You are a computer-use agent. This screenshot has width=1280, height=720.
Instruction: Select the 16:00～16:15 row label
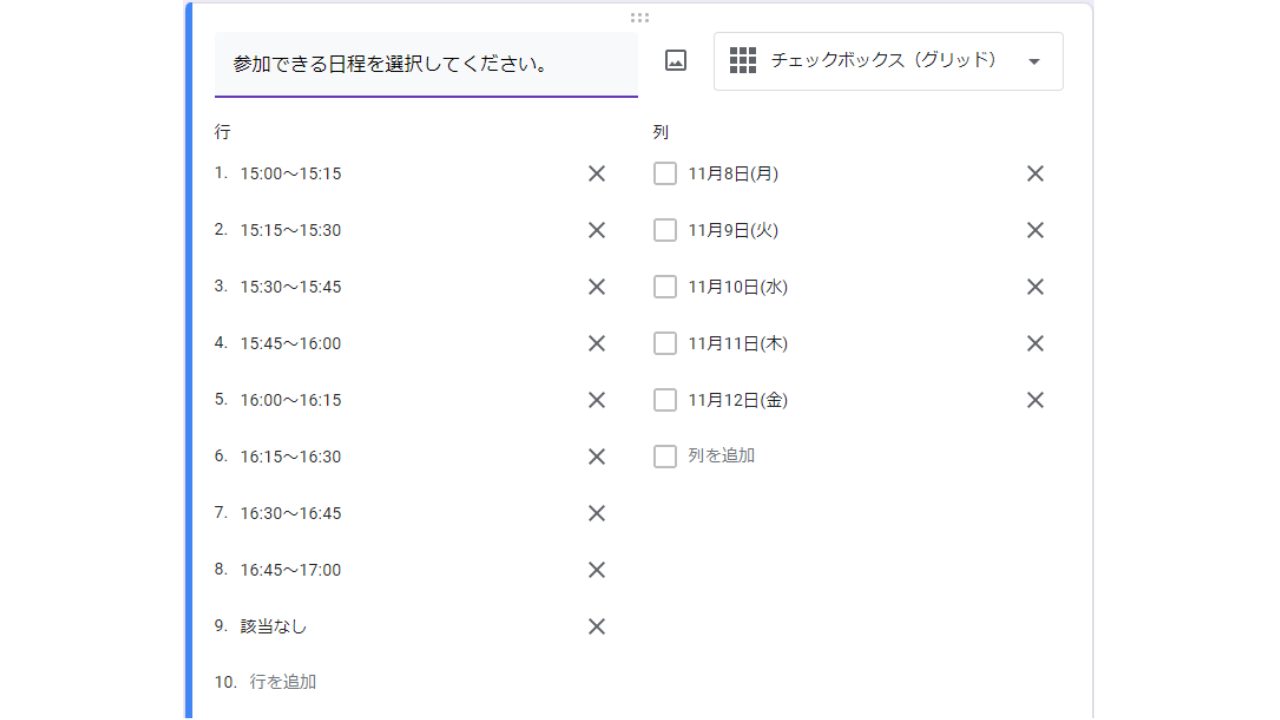click(291, 400)
